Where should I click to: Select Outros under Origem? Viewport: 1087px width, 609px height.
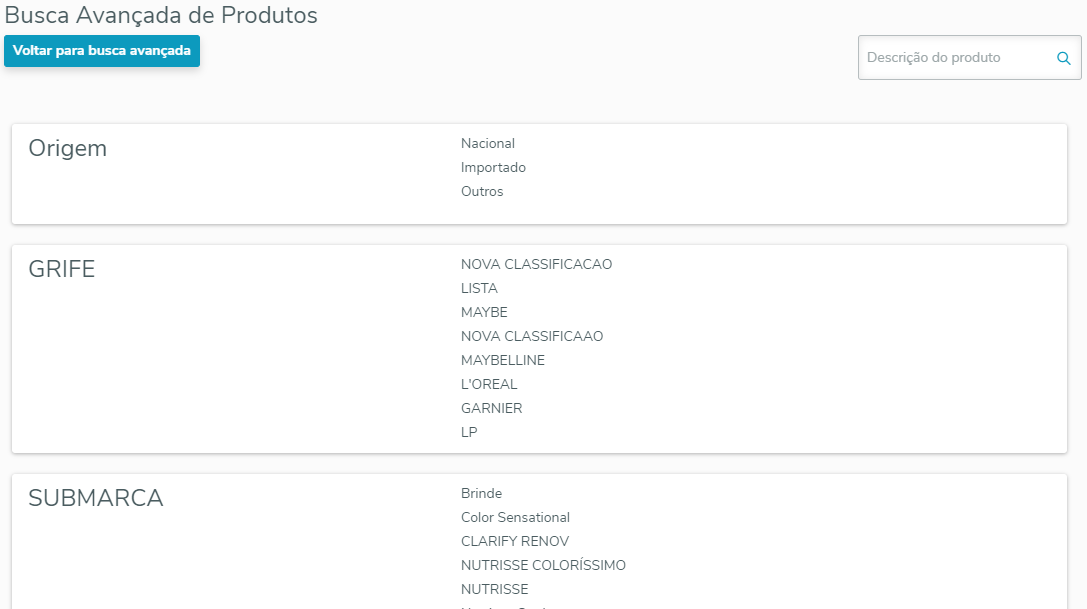[x=482, y=192]
